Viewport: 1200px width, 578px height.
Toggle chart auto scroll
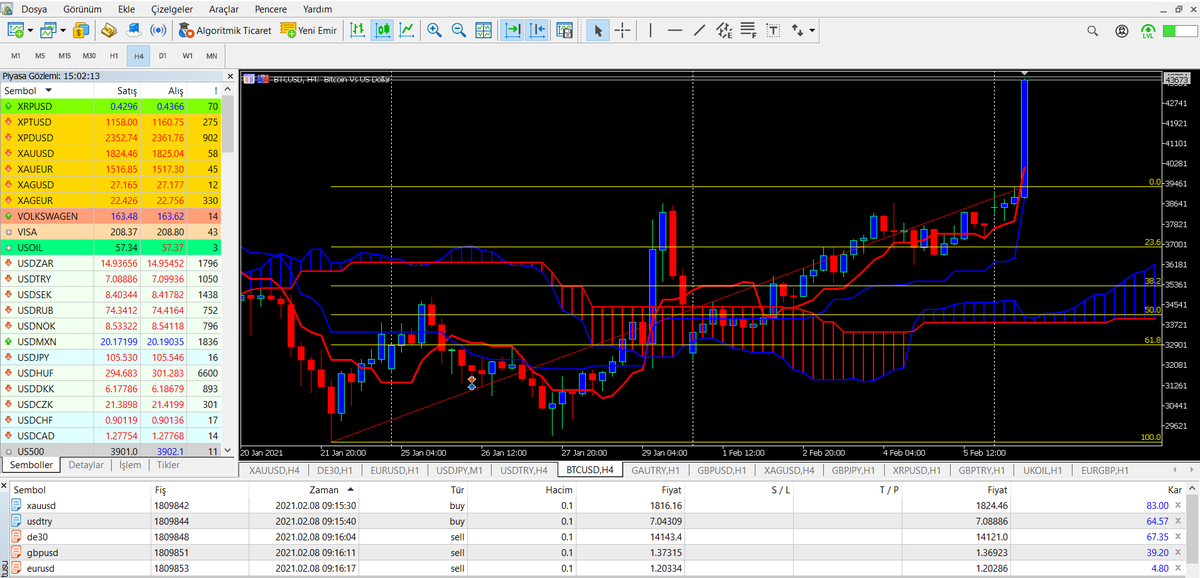(513, 30)
